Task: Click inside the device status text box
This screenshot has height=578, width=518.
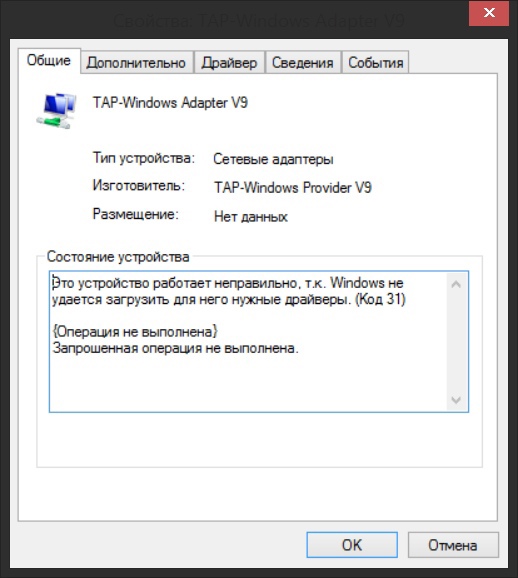Action: coord(248,341)
